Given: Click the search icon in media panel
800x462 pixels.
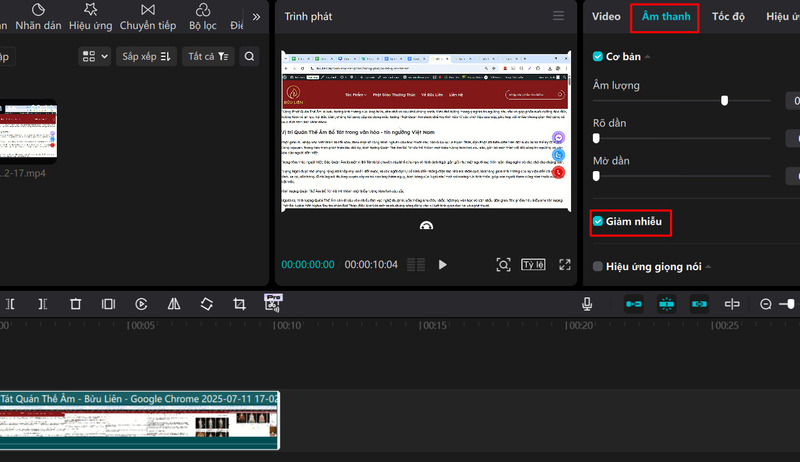Looking at the screenshot, I should click(252, 56).
